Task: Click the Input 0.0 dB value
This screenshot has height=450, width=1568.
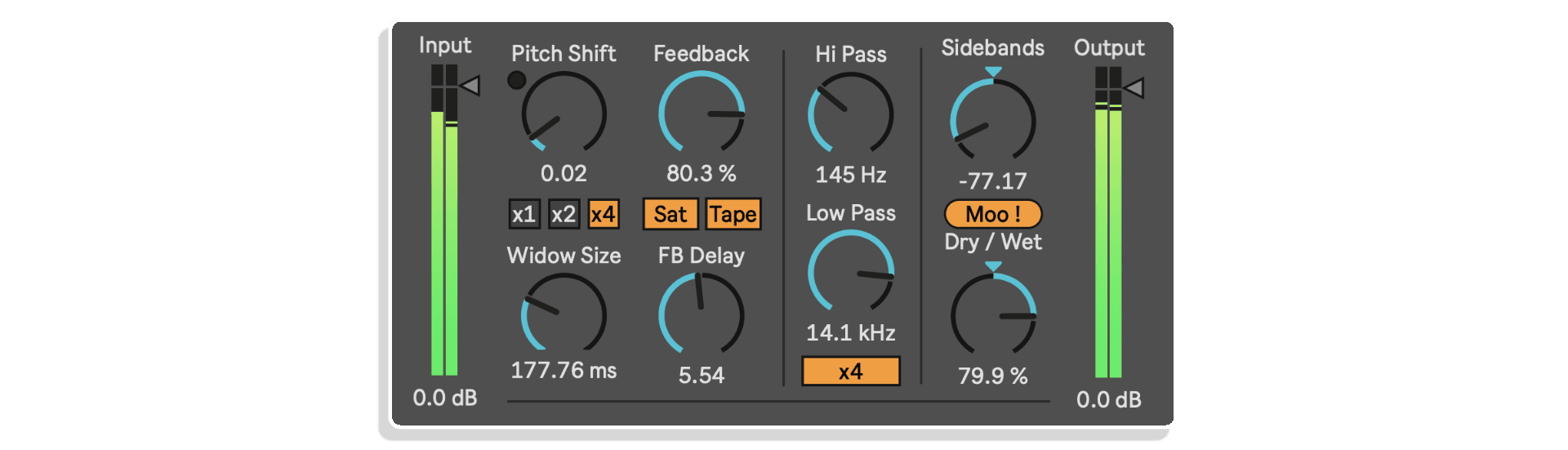Action: click(x=445, y=398)
